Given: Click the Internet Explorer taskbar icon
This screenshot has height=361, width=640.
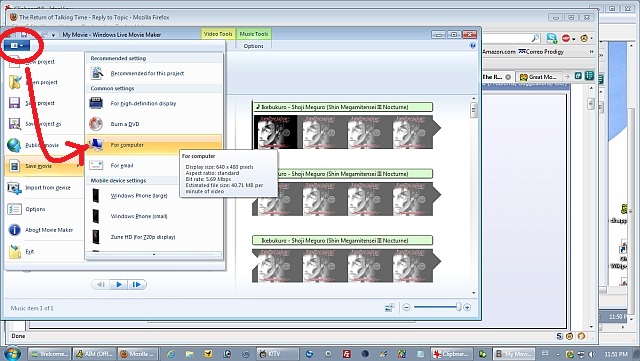Looking at the screenshot, I should tap(171, 354).
